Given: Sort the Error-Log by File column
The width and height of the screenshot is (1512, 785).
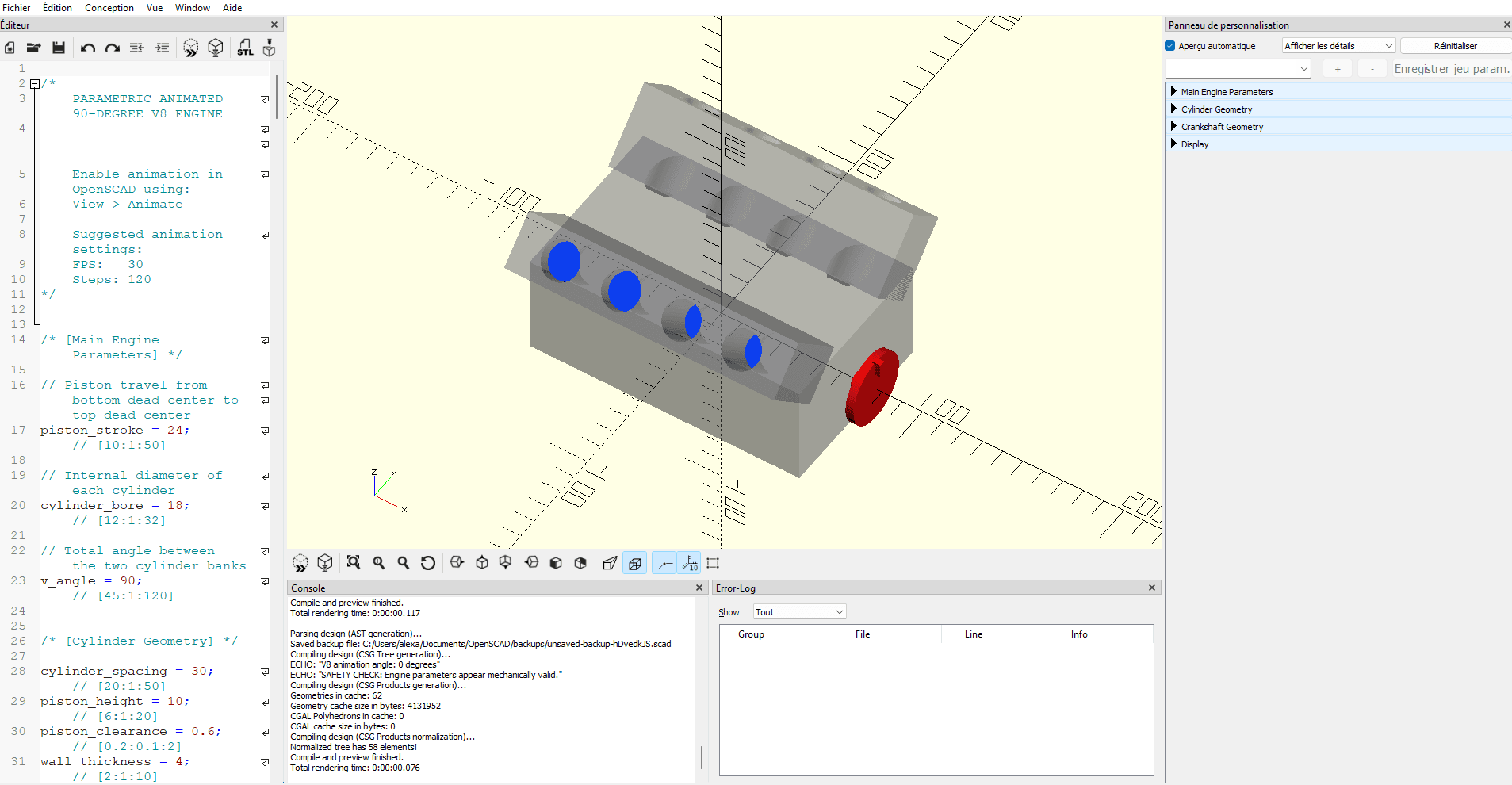Looking at the screenshot, I should 863,634.
